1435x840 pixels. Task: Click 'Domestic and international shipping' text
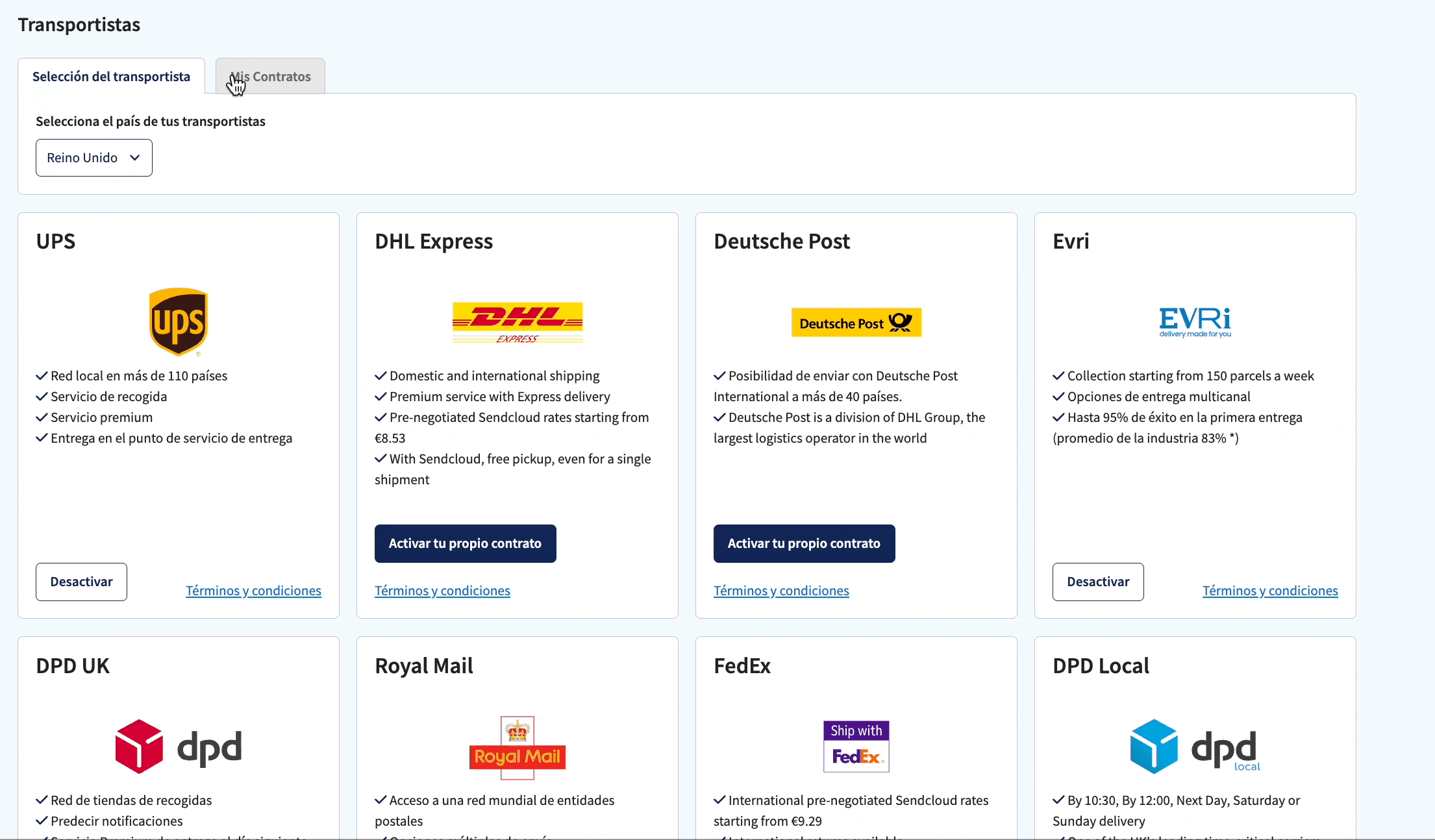pyautogui.click(x=495, y=376)
